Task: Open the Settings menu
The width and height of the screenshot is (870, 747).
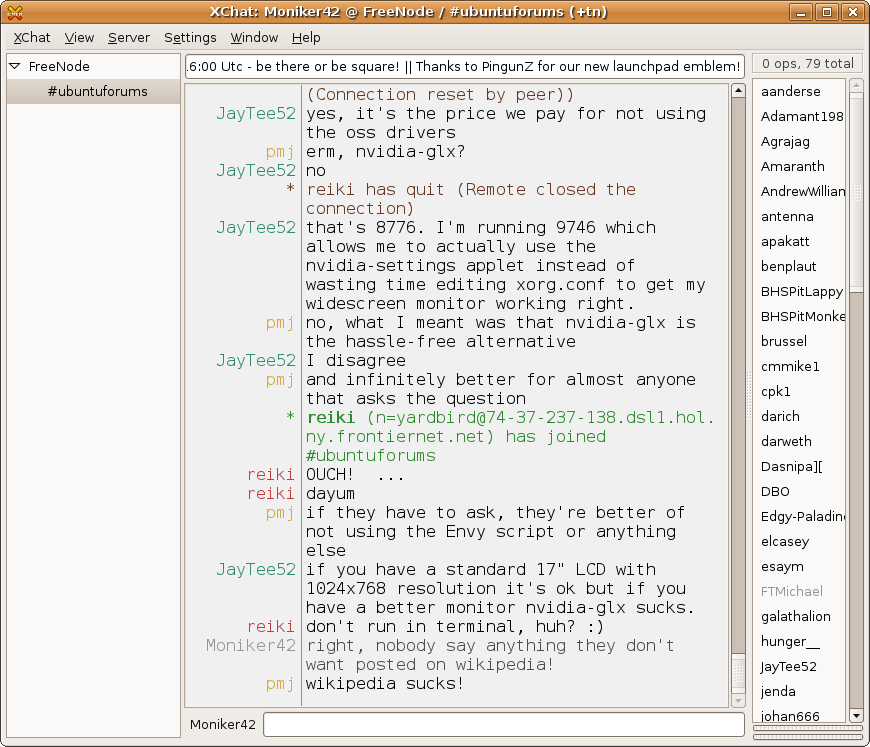Action: point(190,38)
